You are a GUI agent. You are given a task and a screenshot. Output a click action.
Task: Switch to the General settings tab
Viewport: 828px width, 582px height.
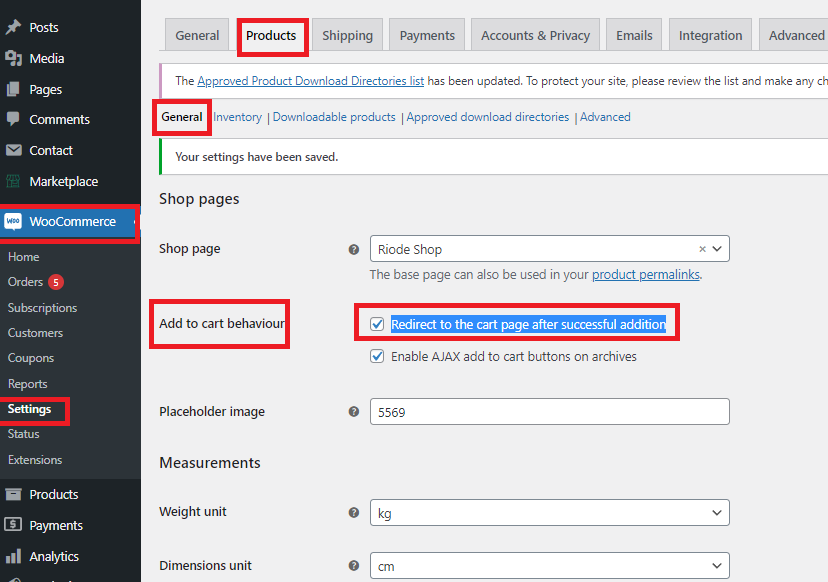pos(197,35)
